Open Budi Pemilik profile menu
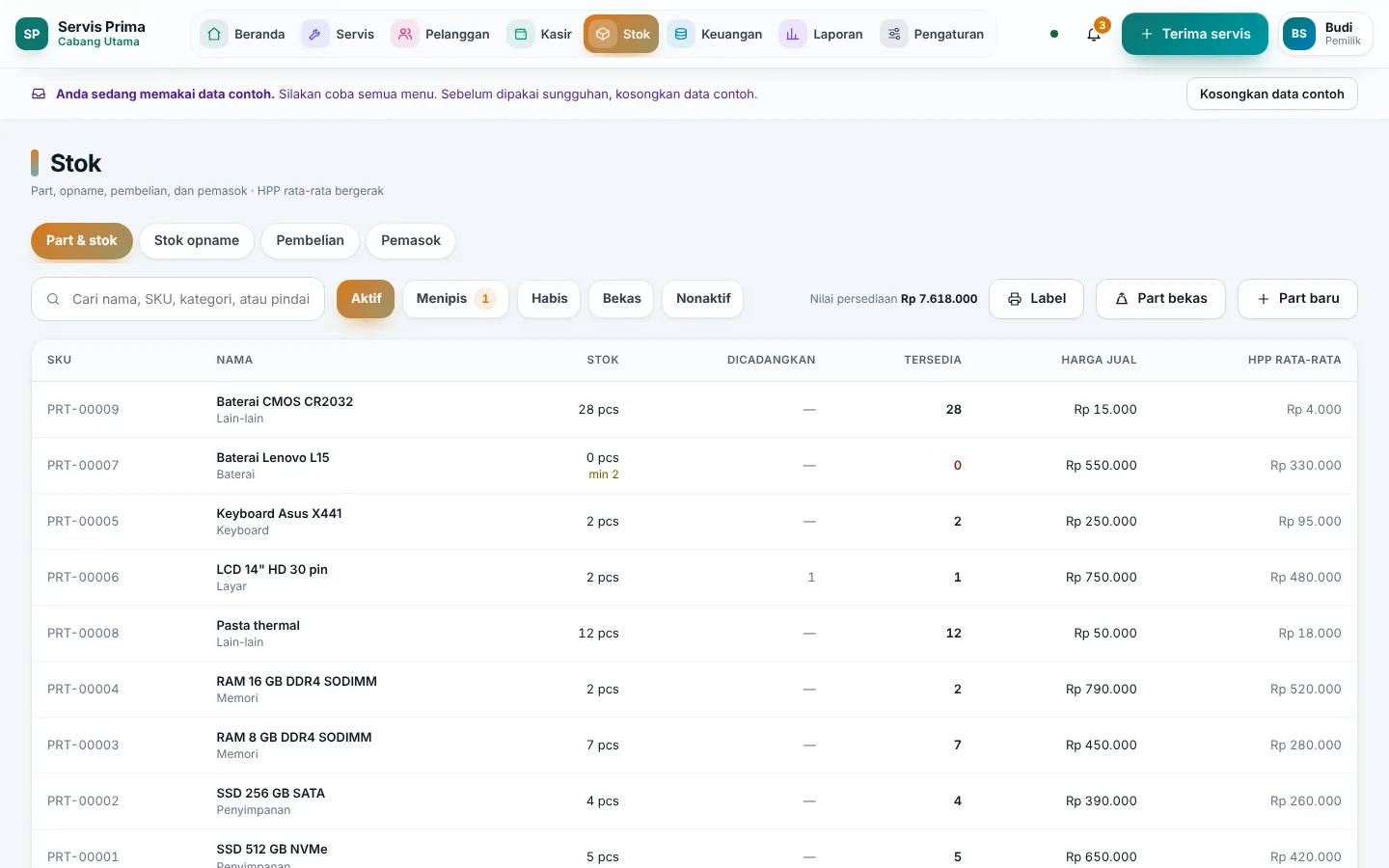The width and height of the screenshot is (1389, 868). pyautogui.click(x=1325, y=34)
